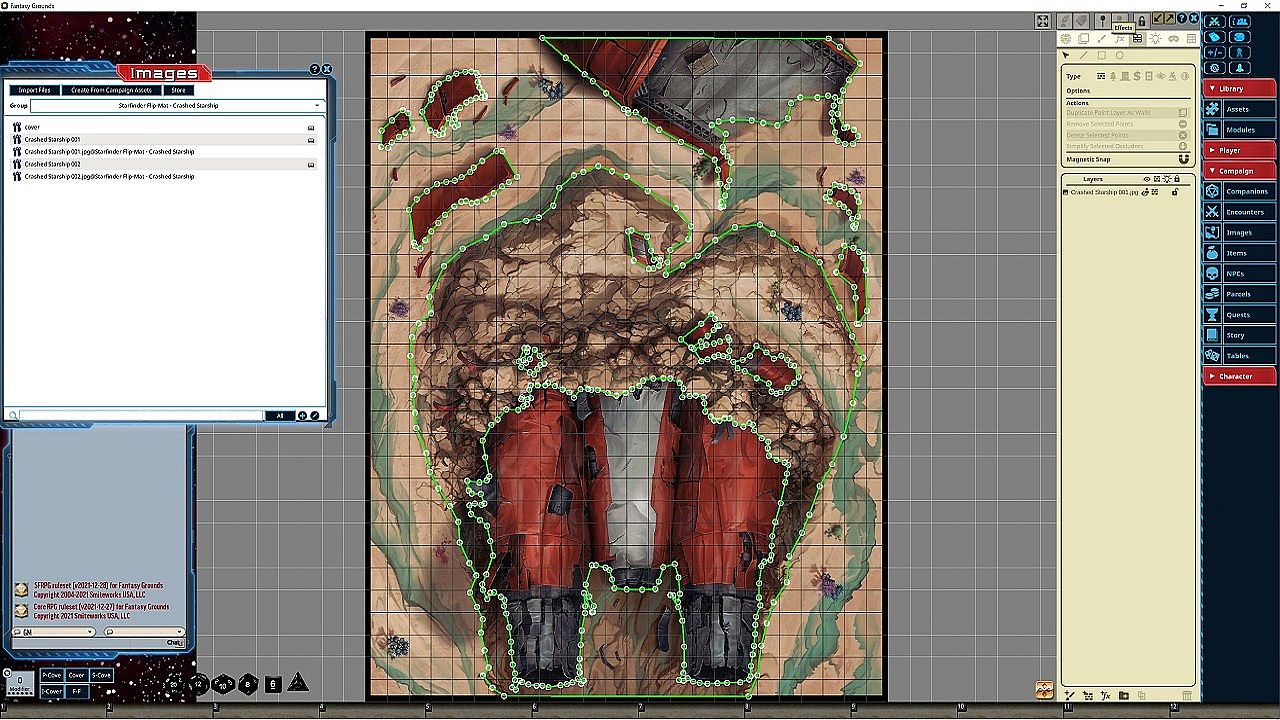Image resolution: width=1280 pixels, height=720 pixels.
Task: Collapse the Library sidebar section
Action: 1239,88
